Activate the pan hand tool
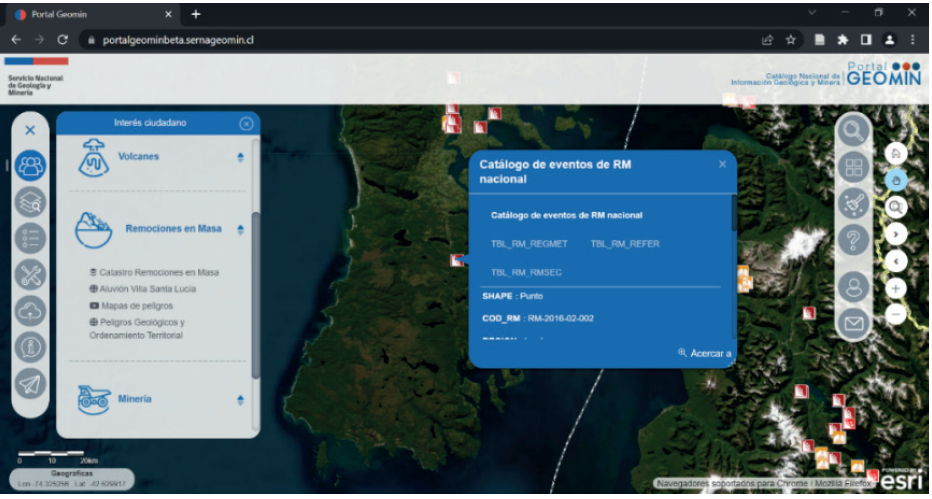This screenshot has height=499, width=932. (x=895, y=180)
